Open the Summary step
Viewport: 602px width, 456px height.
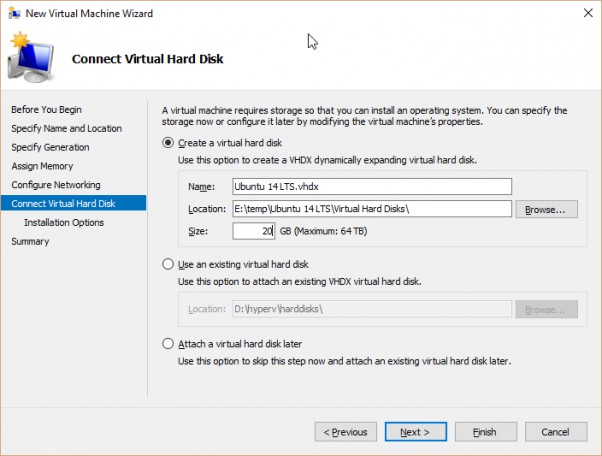pyautogui.click(x=30, y=241)
